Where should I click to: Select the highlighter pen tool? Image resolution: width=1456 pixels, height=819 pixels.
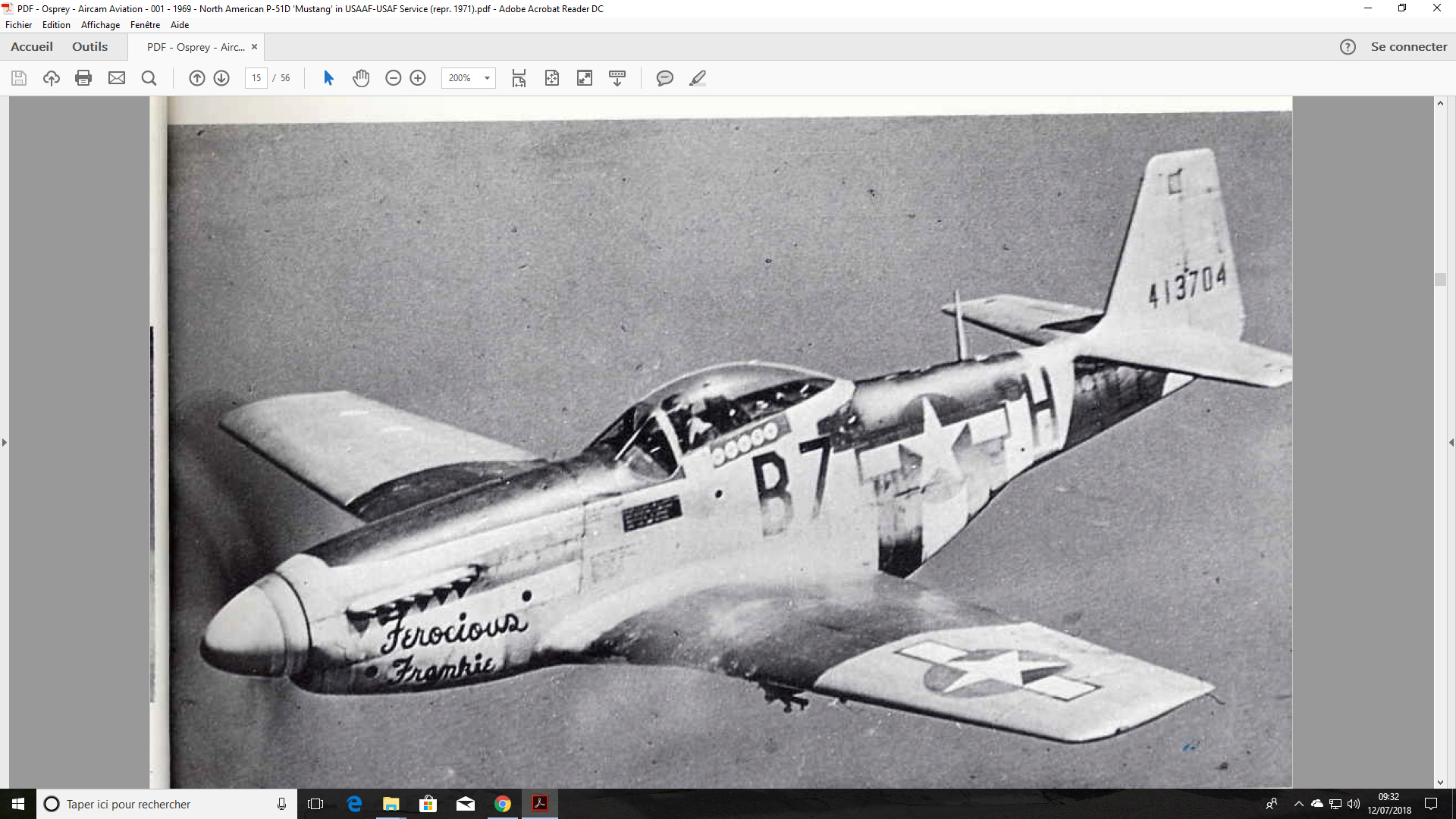(x=698, y=78)
